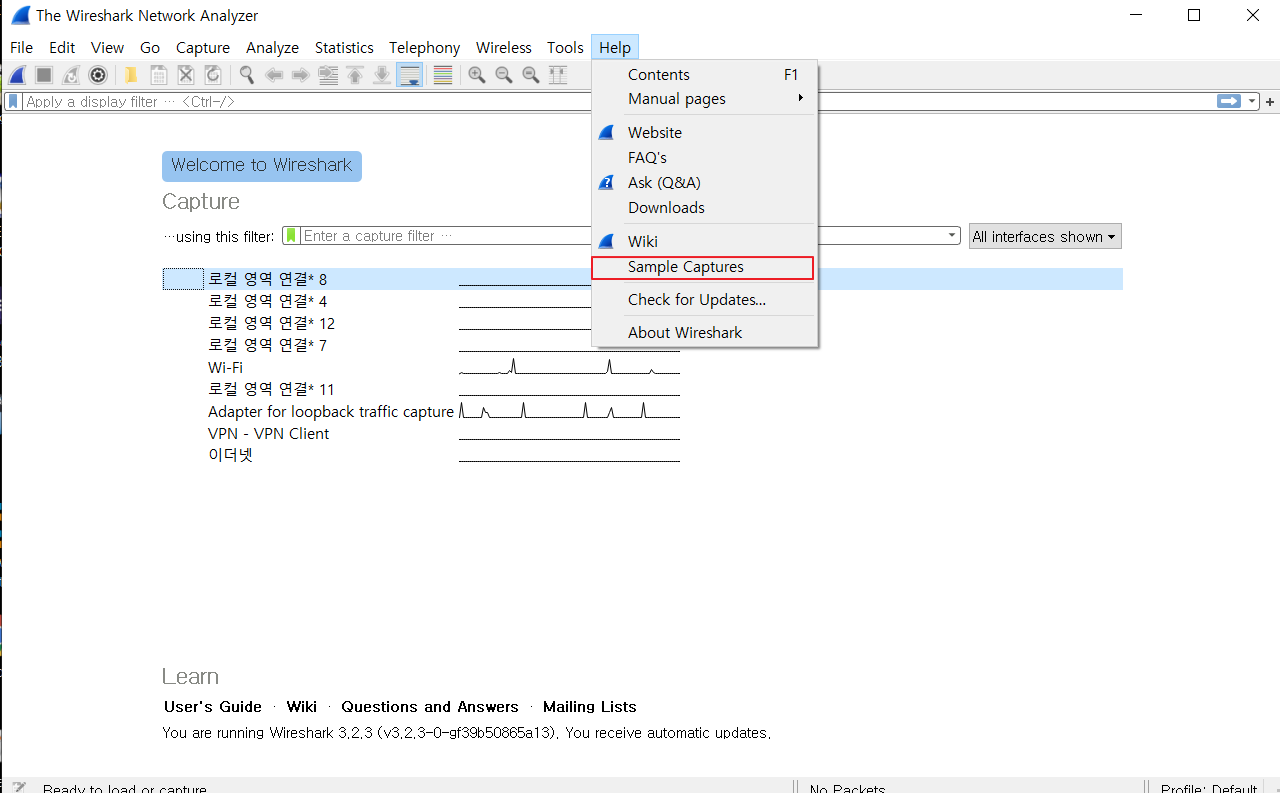Jump to the first packet icon
1280x793 pixels.
[x=354, y=75]
